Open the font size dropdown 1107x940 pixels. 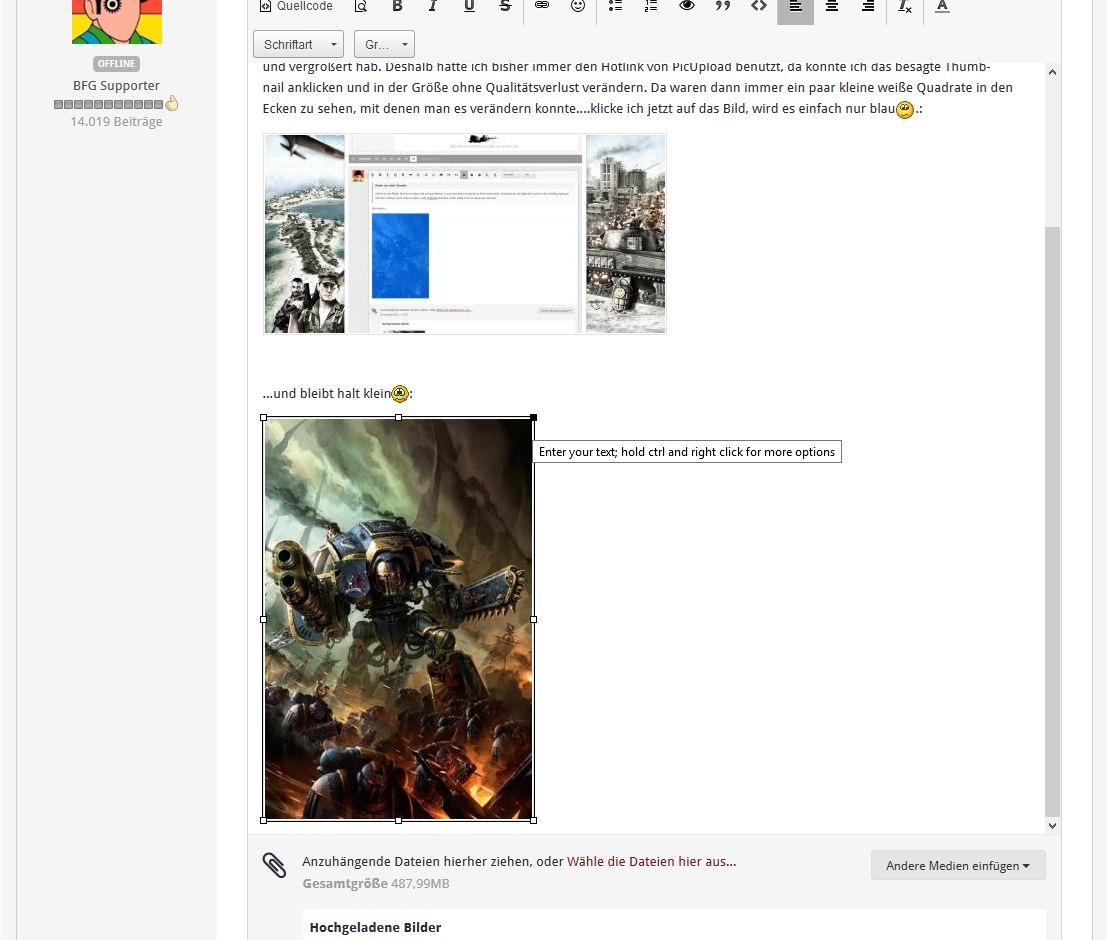pyautogui.click(x=384, y=44)
